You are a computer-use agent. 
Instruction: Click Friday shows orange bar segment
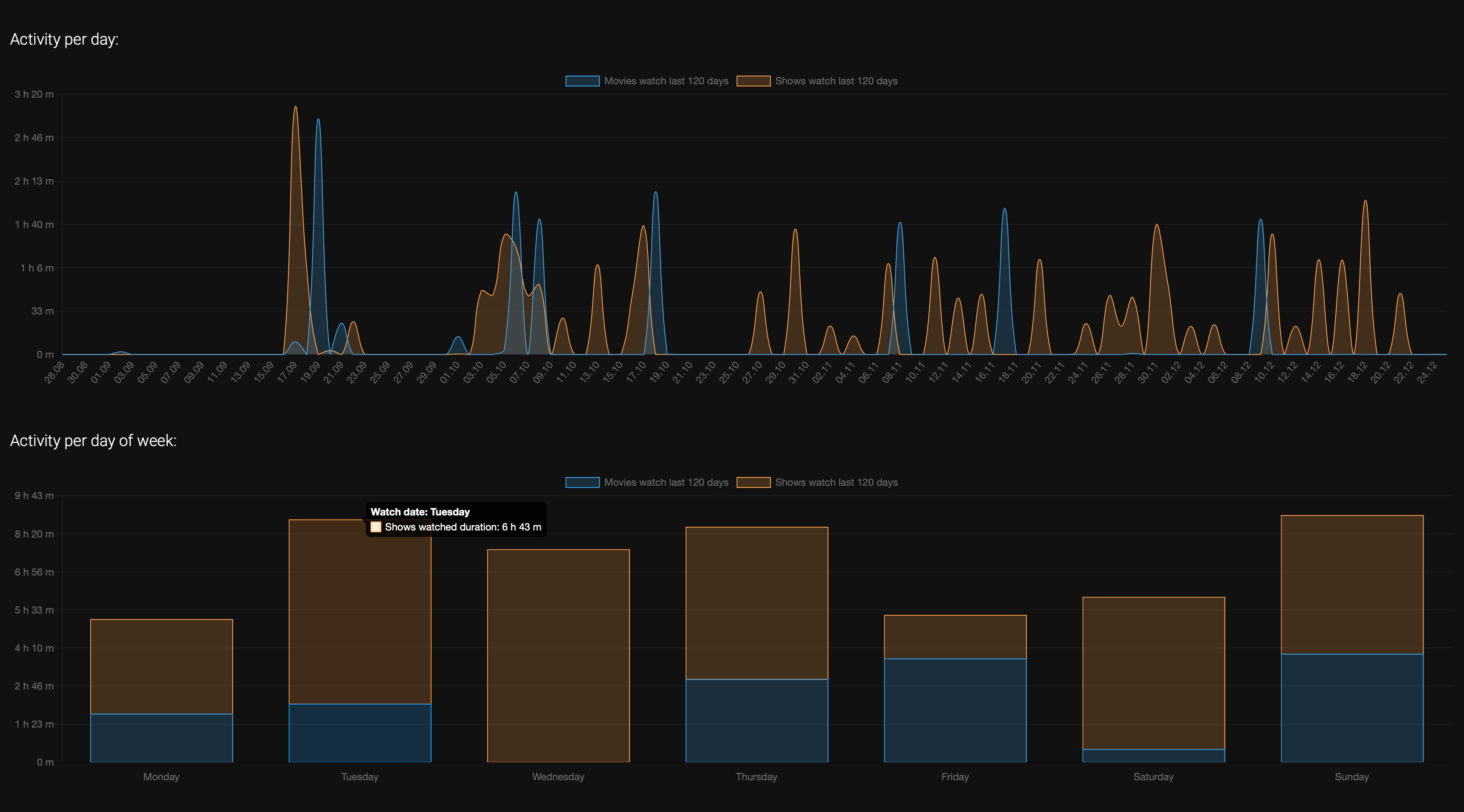[955, 637]
